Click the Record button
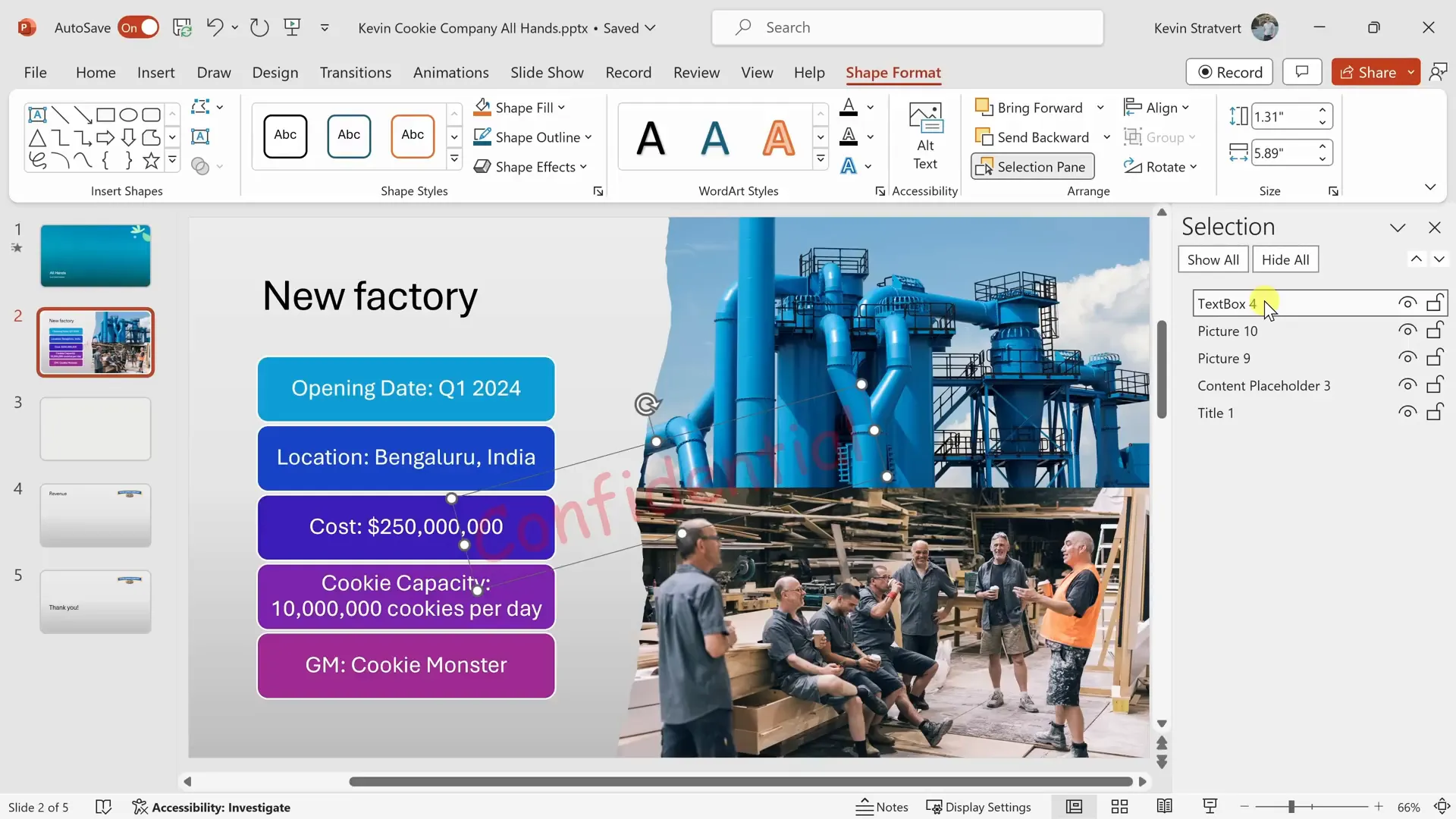The width and height of the screenshot is (1456, 819). [x=1229, y=72]
